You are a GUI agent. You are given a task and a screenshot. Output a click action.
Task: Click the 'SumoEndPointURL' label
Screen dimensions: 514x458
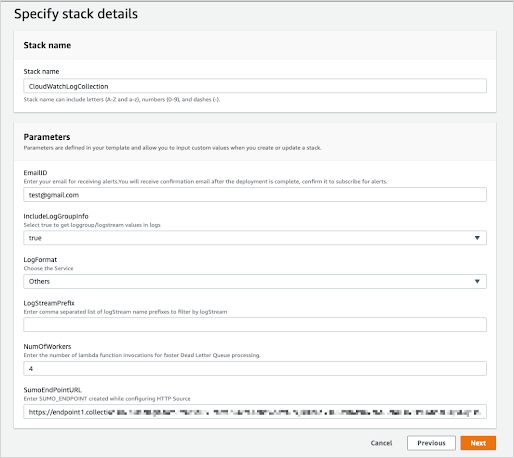pyautogui.click(x=52, y=390)
